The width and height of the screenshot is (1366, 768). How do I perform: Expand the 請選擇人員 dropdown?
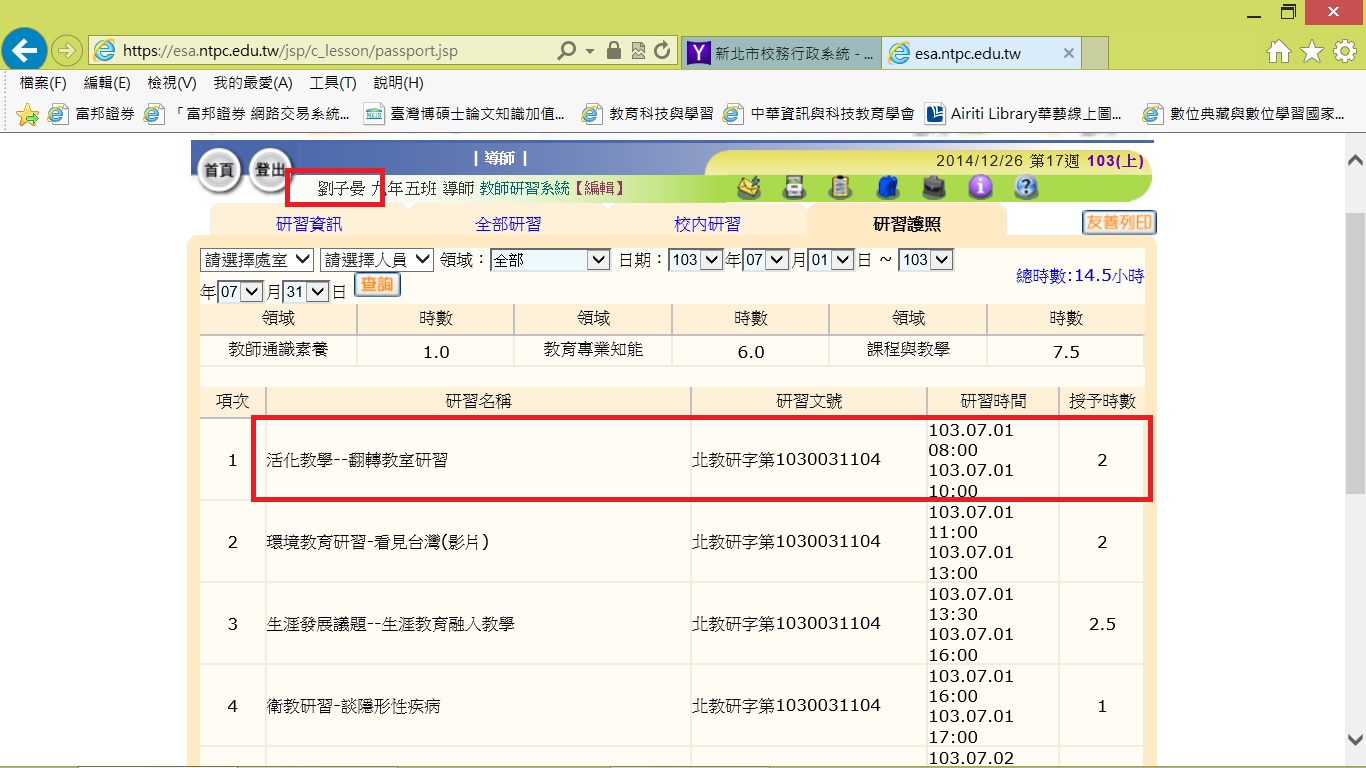376,260
